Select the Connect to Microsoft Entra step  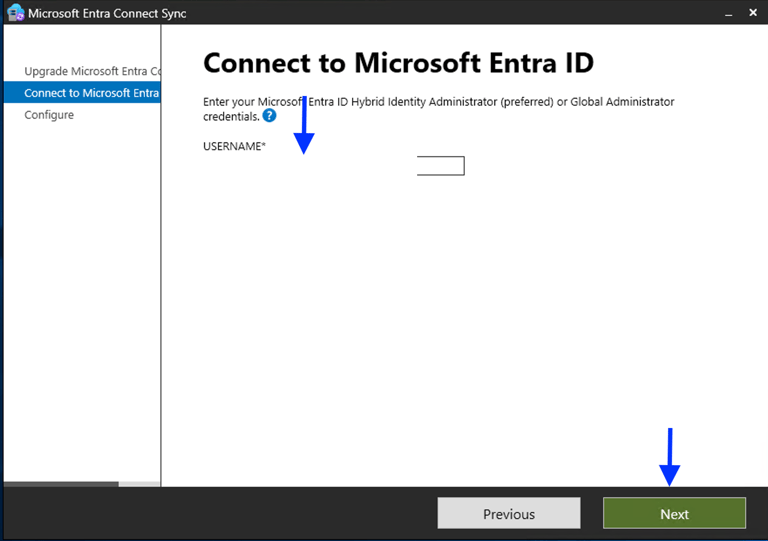click(82, 93)
